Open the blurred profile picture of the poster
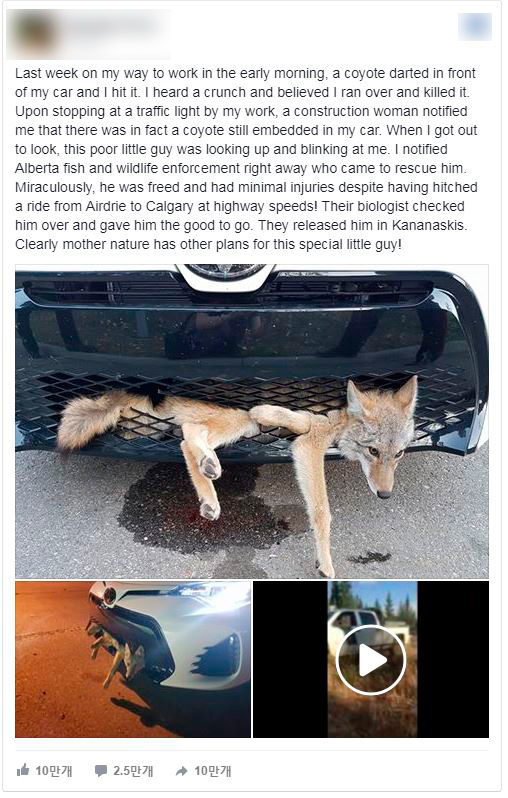Image resolution: width=508 pixels, height=798 pixels. [35, 34]
